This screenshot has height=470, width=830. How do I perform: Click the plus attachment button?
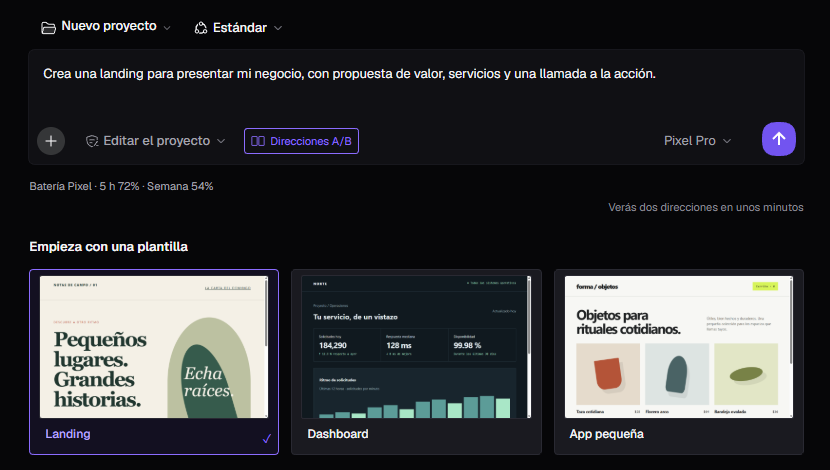coord(51,141)
